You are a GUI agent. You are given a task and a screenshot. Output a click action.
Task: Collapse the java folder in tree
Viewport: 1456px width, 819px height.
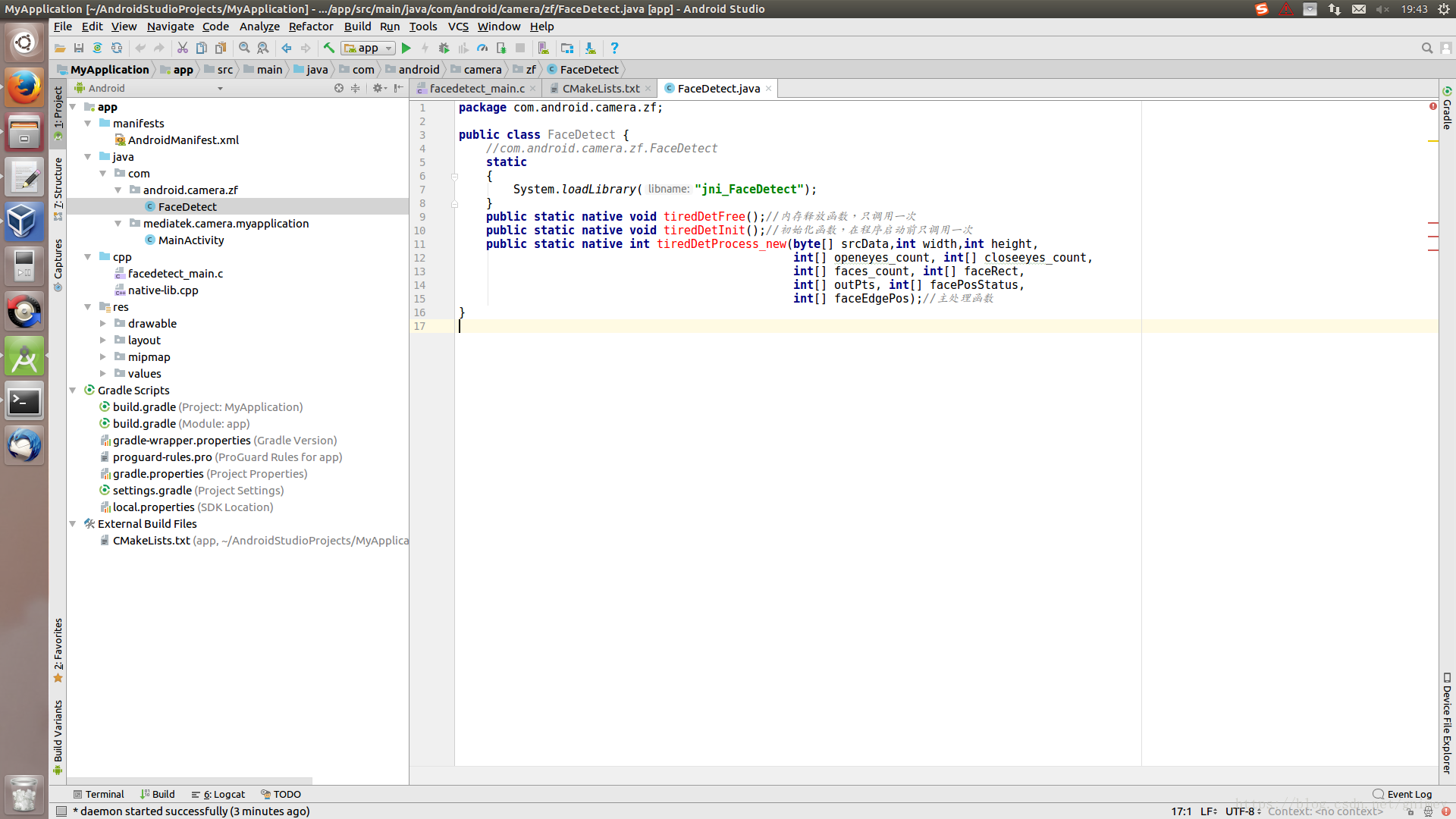pos(88,156)
